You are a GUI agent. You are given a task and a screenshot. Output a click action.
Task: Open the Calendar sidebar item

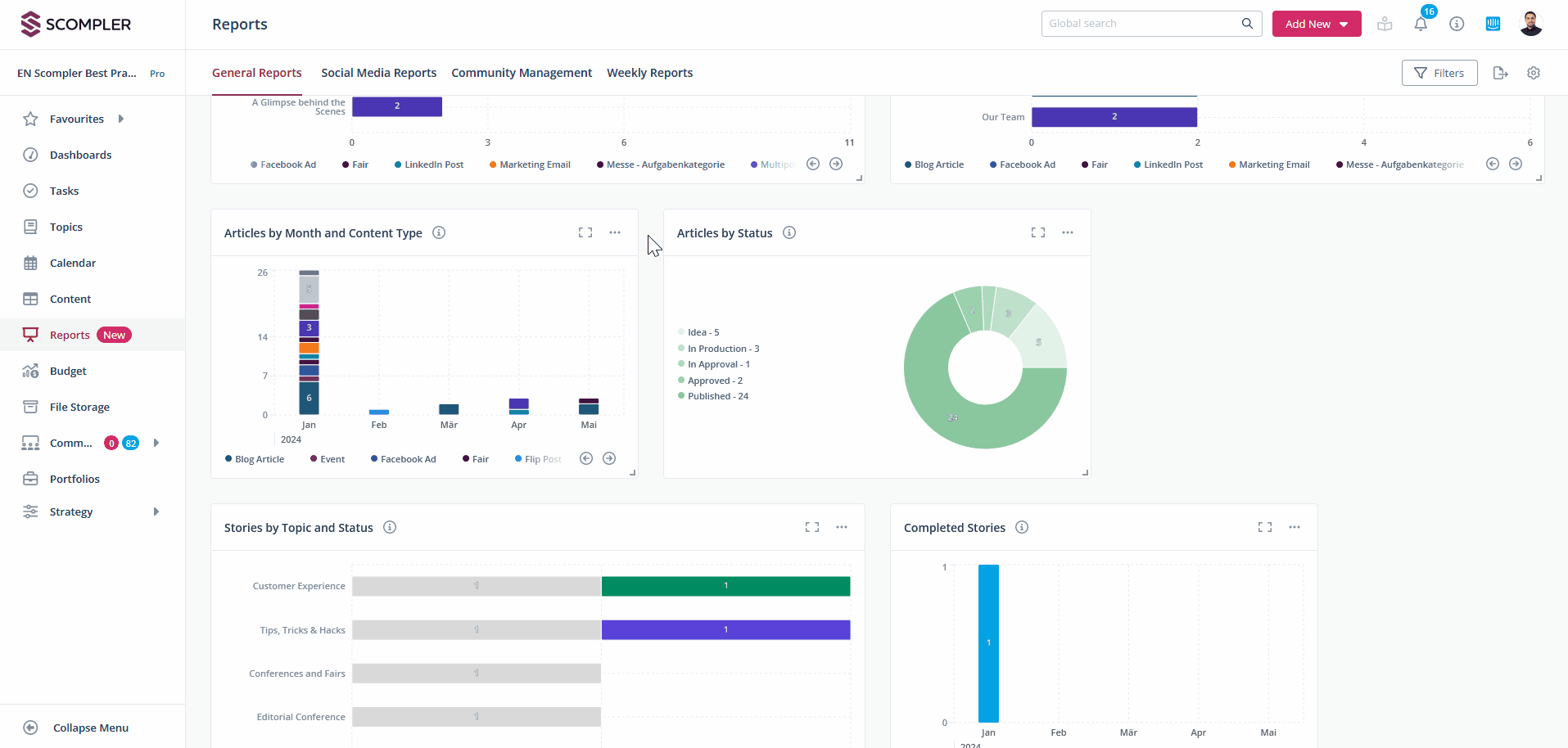(x=73, y=263)
